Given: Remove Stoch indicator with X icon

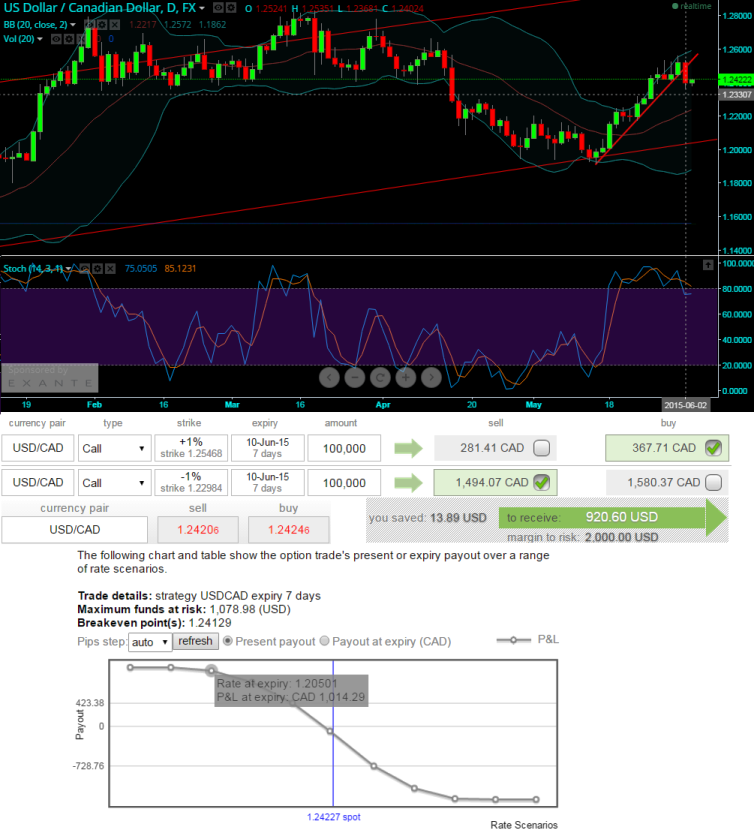Looking at the screenshot, I should 110,268.
